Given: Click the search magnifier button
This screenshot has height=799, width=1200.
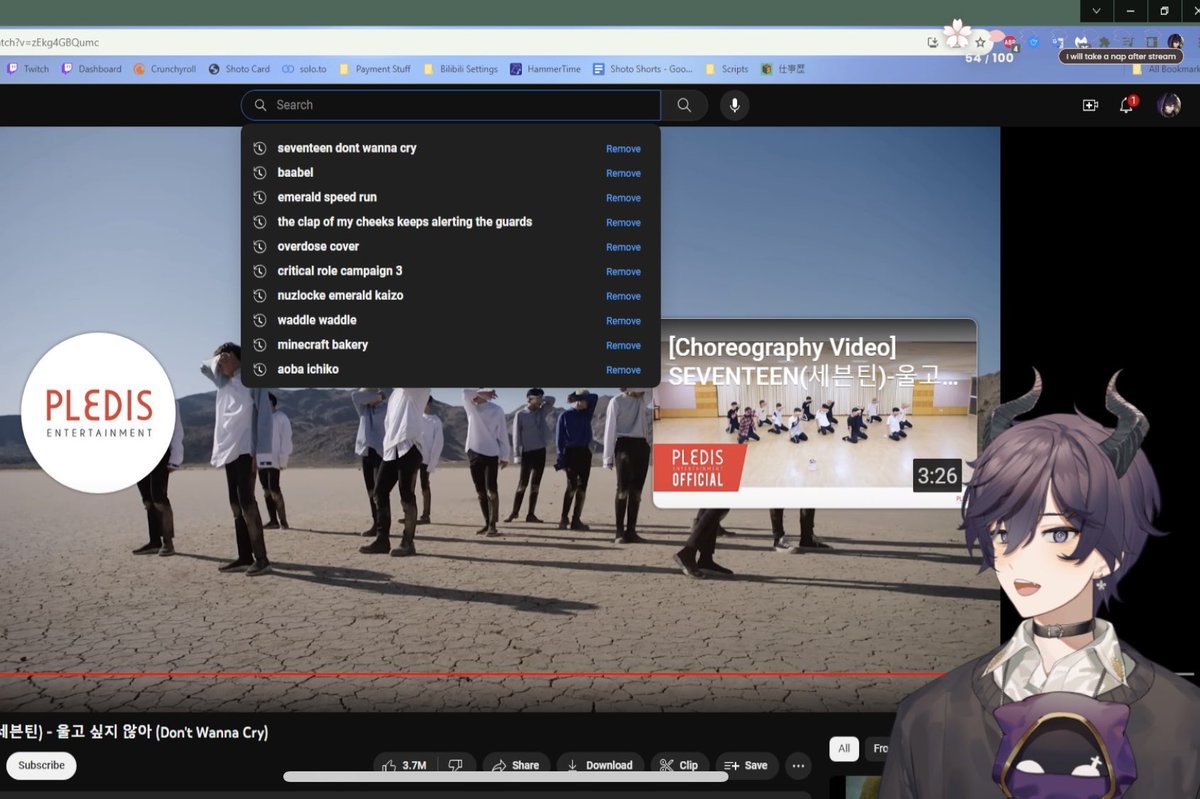Looking at the screenshot, I should coord(684,105).
